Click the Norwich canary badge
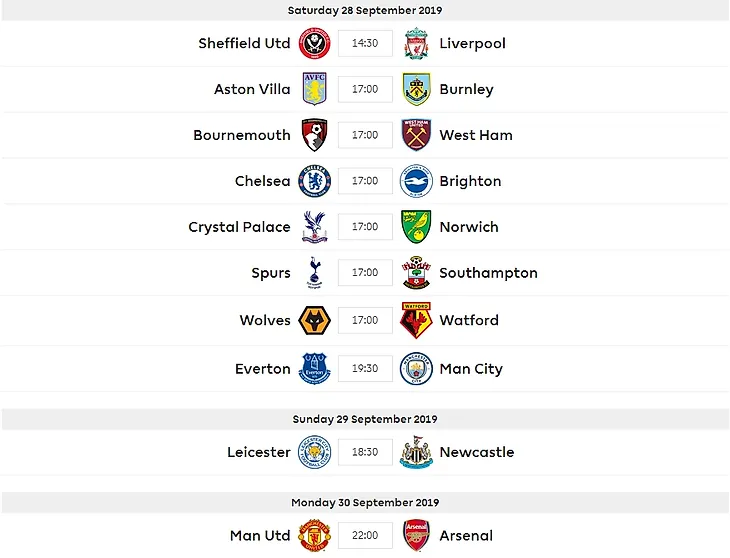The height and width of the screenshot is (558, 730). pos(416,227)
